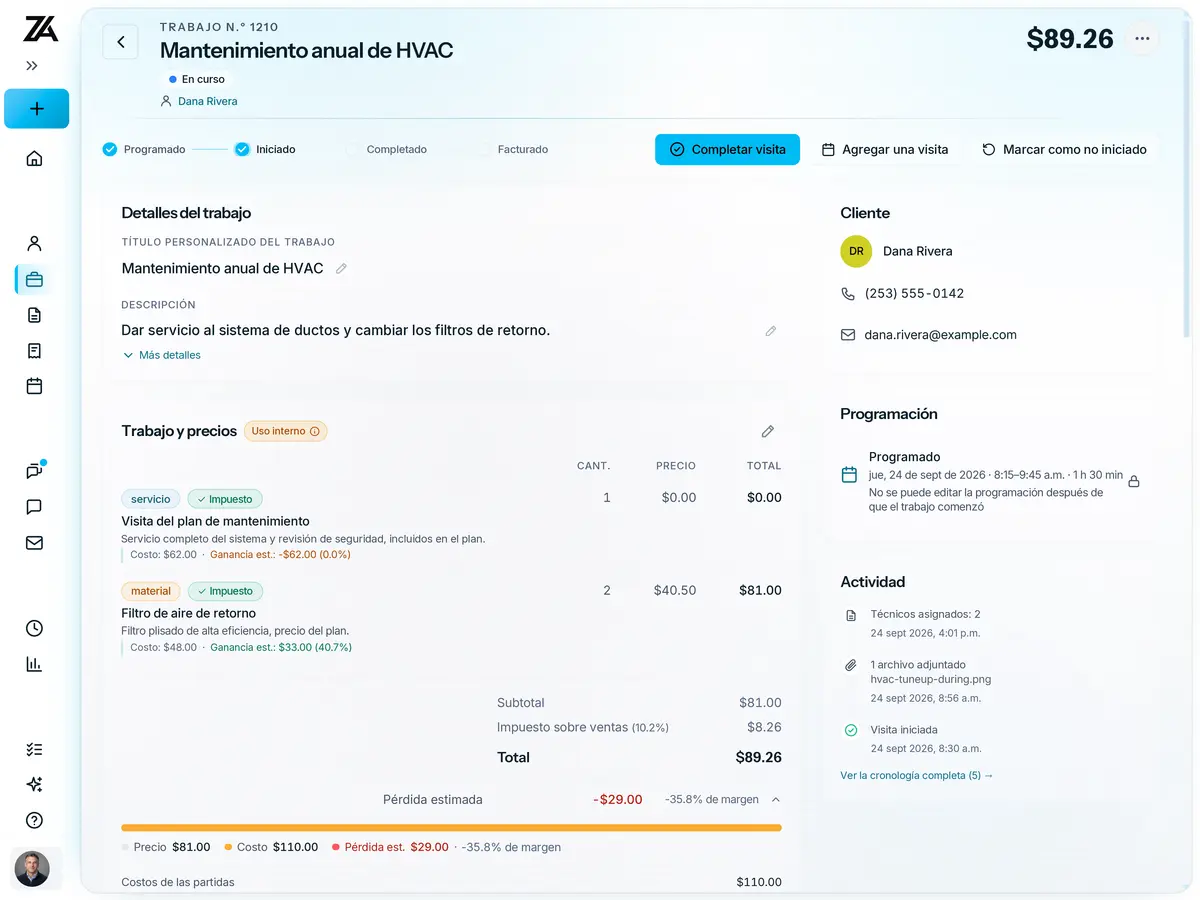This screenshot has height=900, width=1200.
Task: Go to Home in sidebar
Action: click(x=35, y=158)
